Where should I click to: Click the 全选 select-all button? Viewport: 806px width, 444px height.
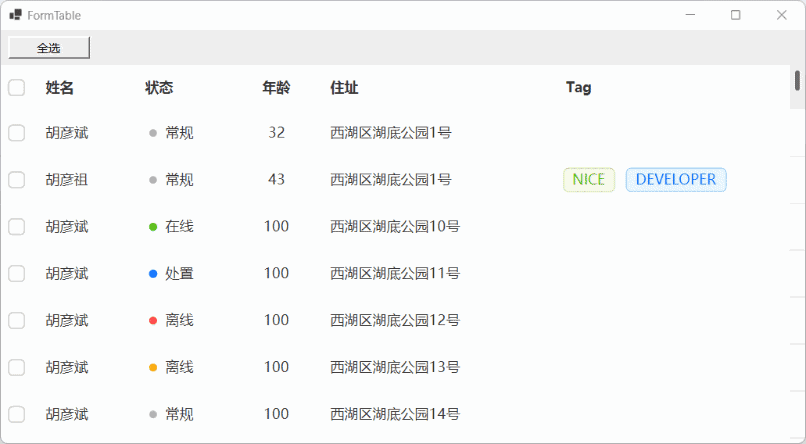(49, 48)
